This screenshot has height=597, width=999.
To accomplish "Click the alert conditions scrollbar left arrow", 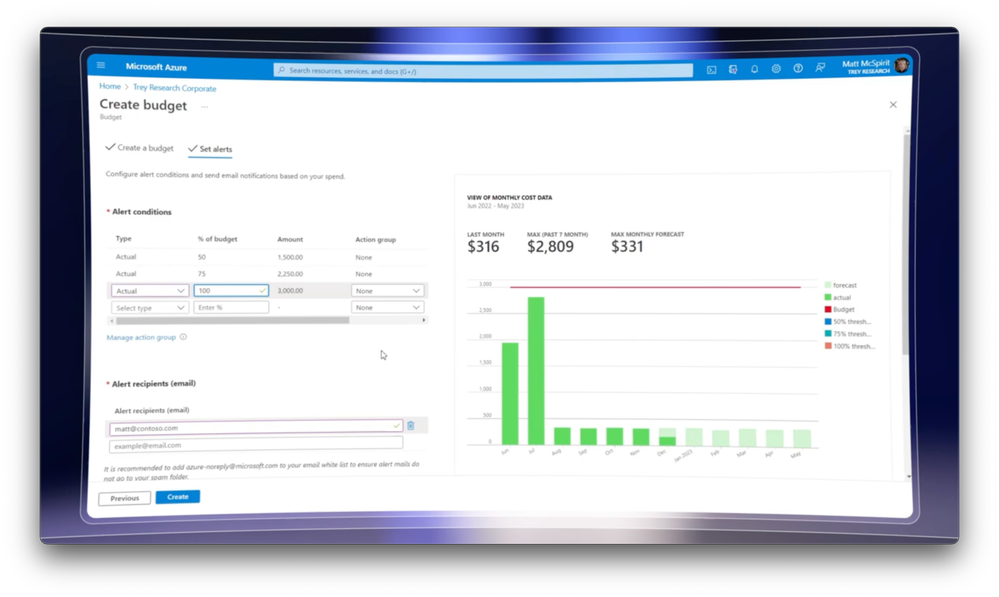I will [112, 320].
